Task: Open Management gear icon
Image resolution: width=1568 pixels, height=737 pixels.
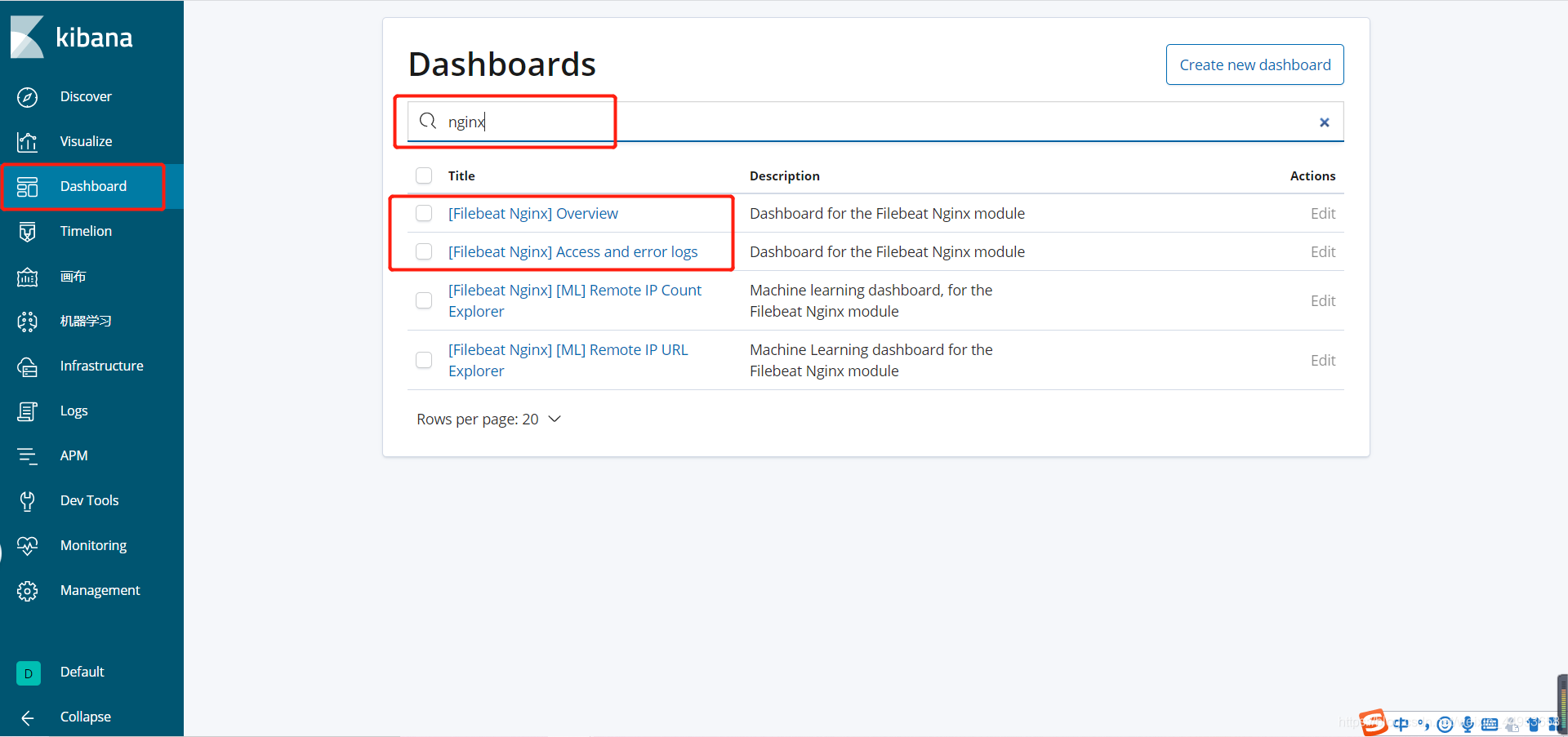Action: tap(27, 591)
